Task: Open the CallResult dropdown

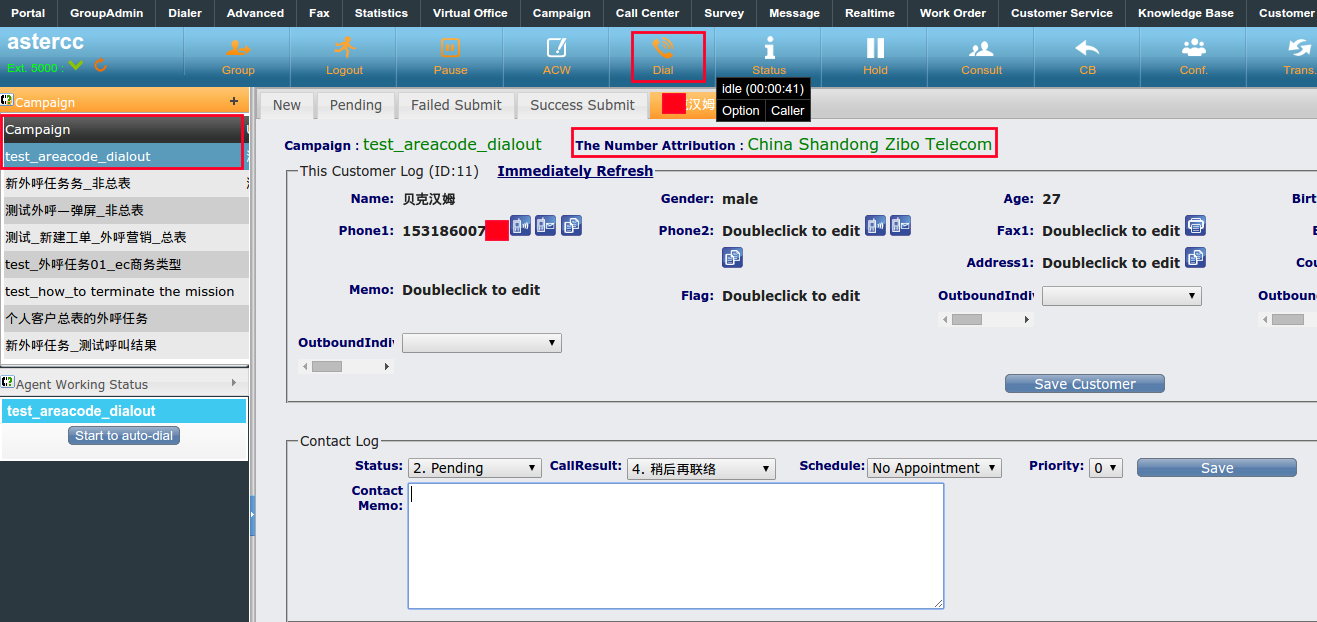Action: (x=701, y=468)
